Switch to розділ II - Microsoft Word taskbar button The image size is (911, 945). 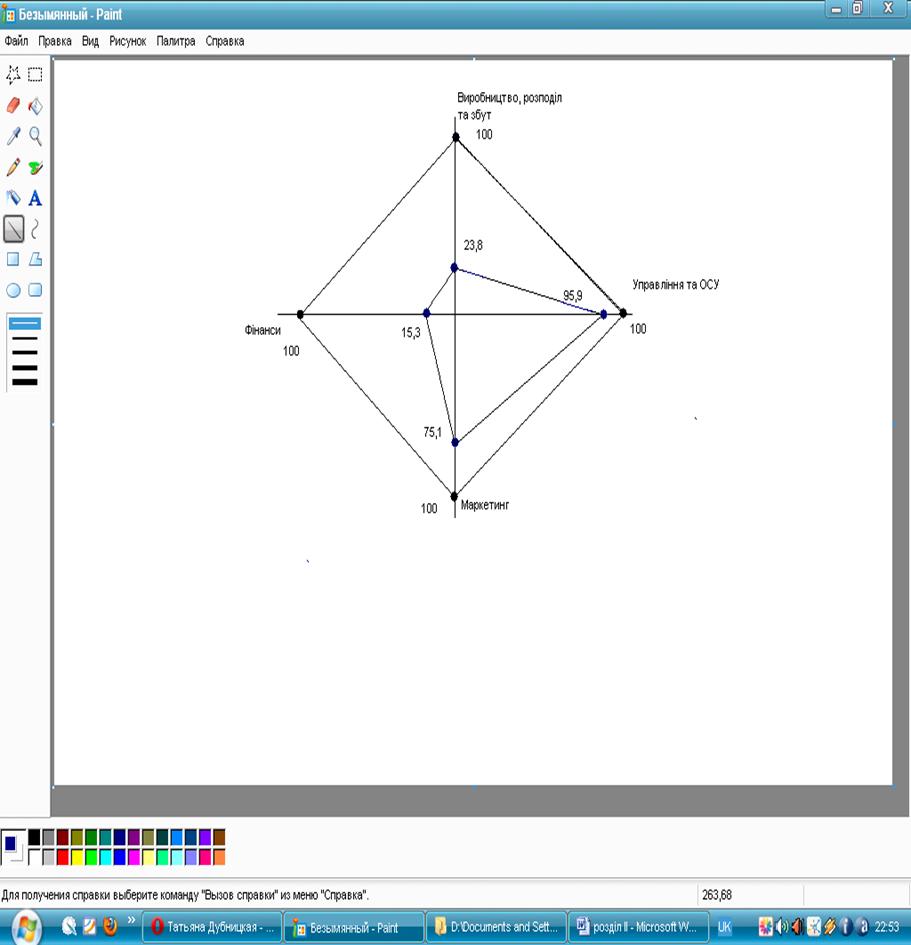tap(637, 927)
